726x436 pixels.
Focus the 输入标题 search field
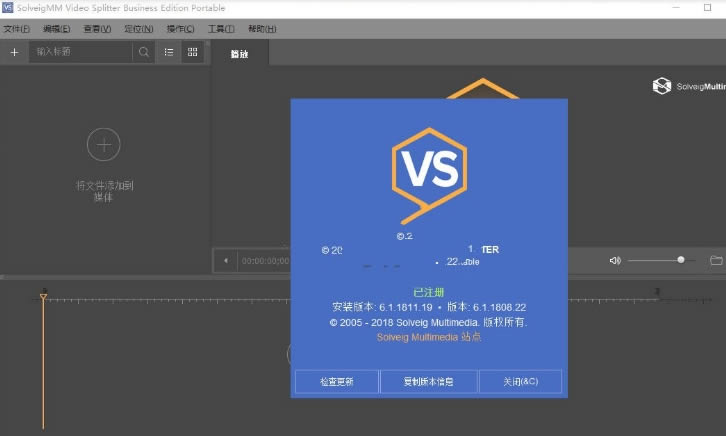coord(81,51)
